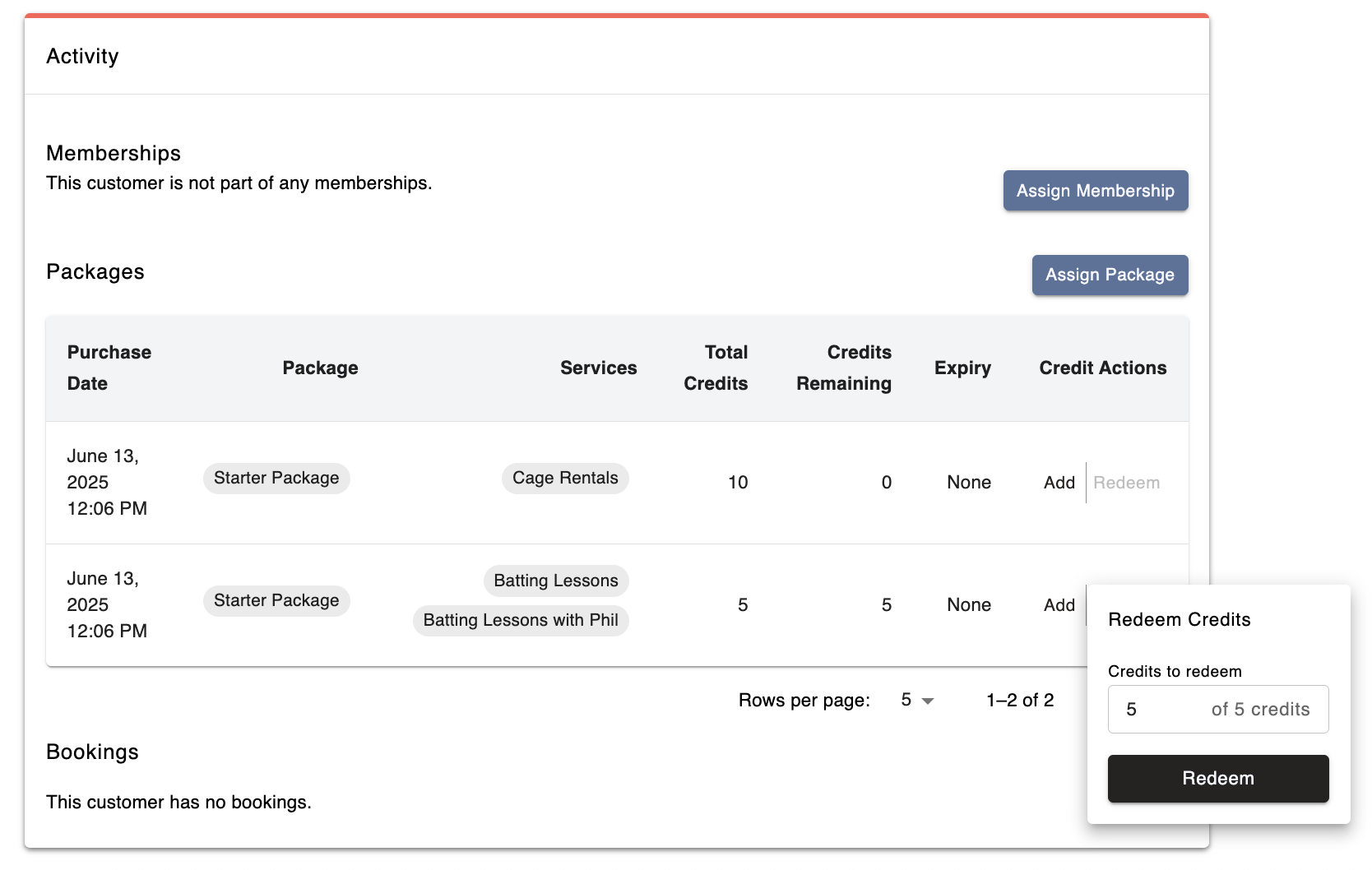This screenshot has height=870, width=1372.
Task: Click the Cage Rentals service chip
Action: 565,479
